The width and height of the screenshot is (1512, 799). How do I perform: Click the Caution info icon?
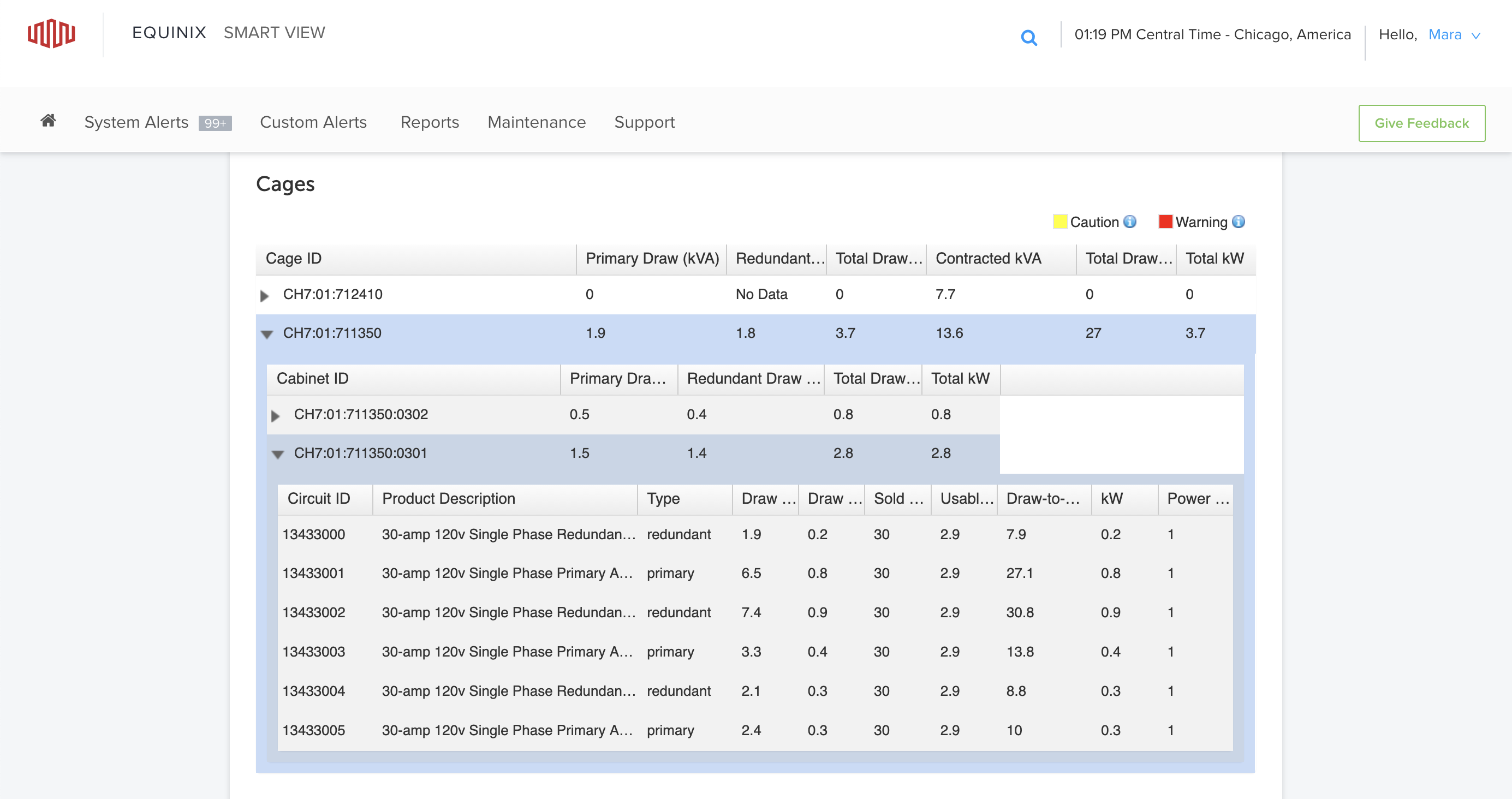(x=1130, y=222)
